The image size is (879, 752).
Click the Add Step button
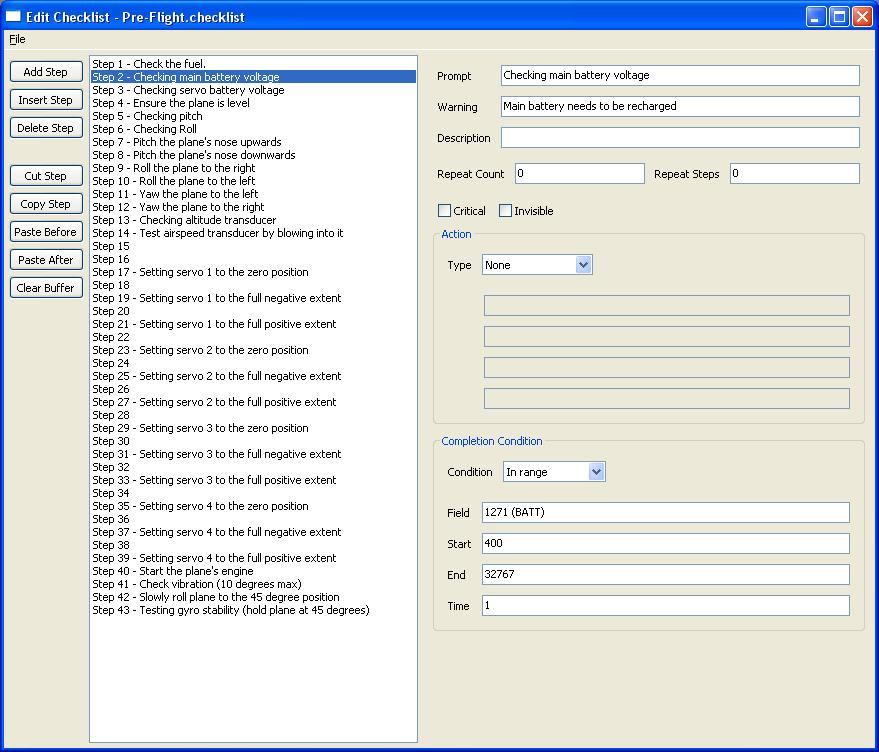coord(45,71)
